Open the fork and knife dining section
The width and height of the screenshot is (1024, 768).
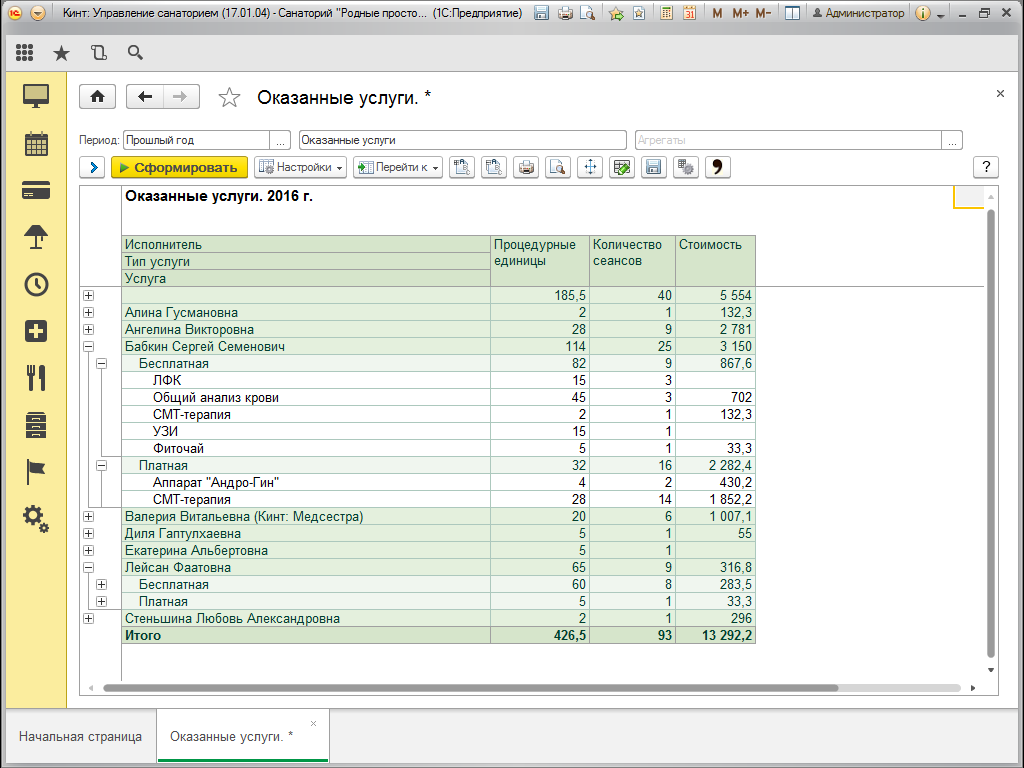pyautogui.click(x=36, y=377)
